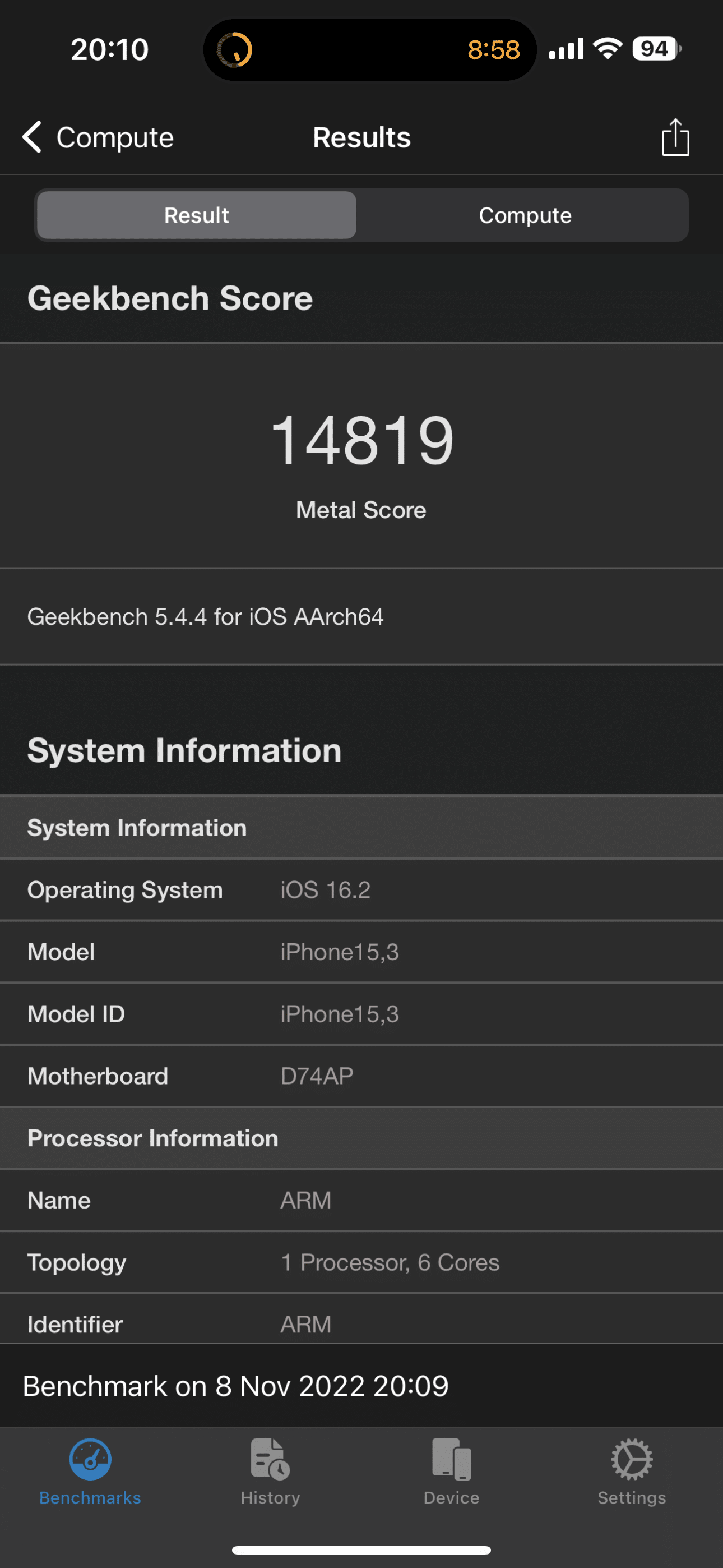Tap the timer activity ring in Dynamic Island

(235, 49)
